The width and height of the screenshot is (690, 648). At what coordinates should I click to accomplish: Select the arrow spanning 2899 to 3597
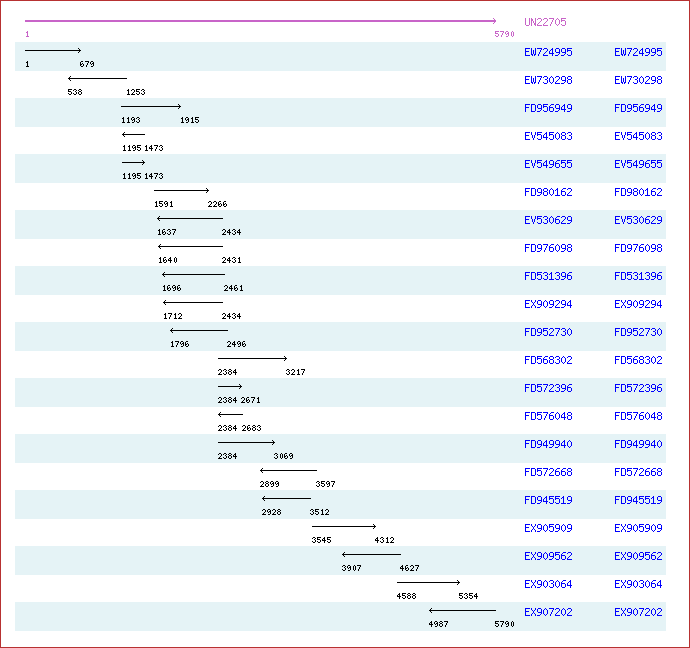[x=288, y=470]
